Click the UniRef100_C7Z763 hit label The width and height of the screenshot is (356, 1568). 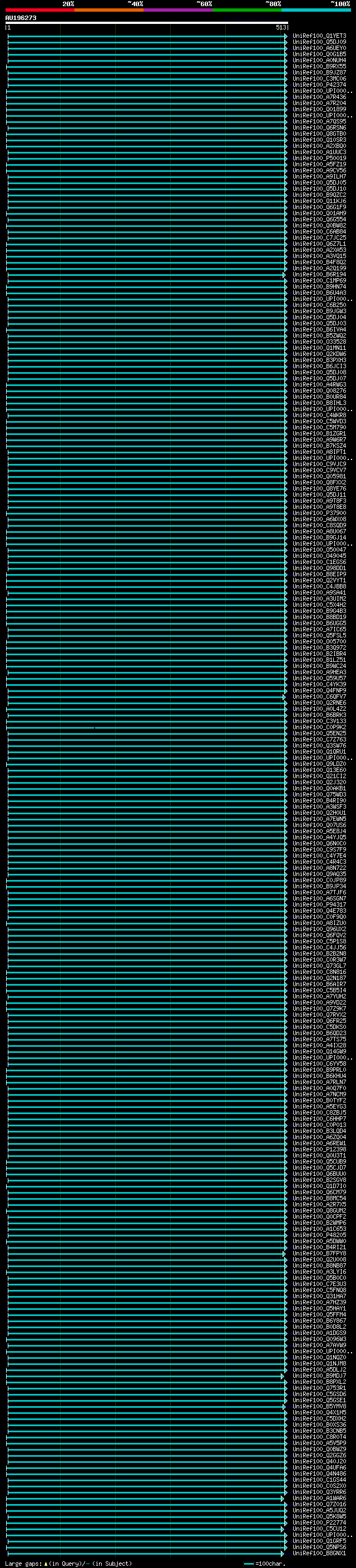click(x=319, y=740)
